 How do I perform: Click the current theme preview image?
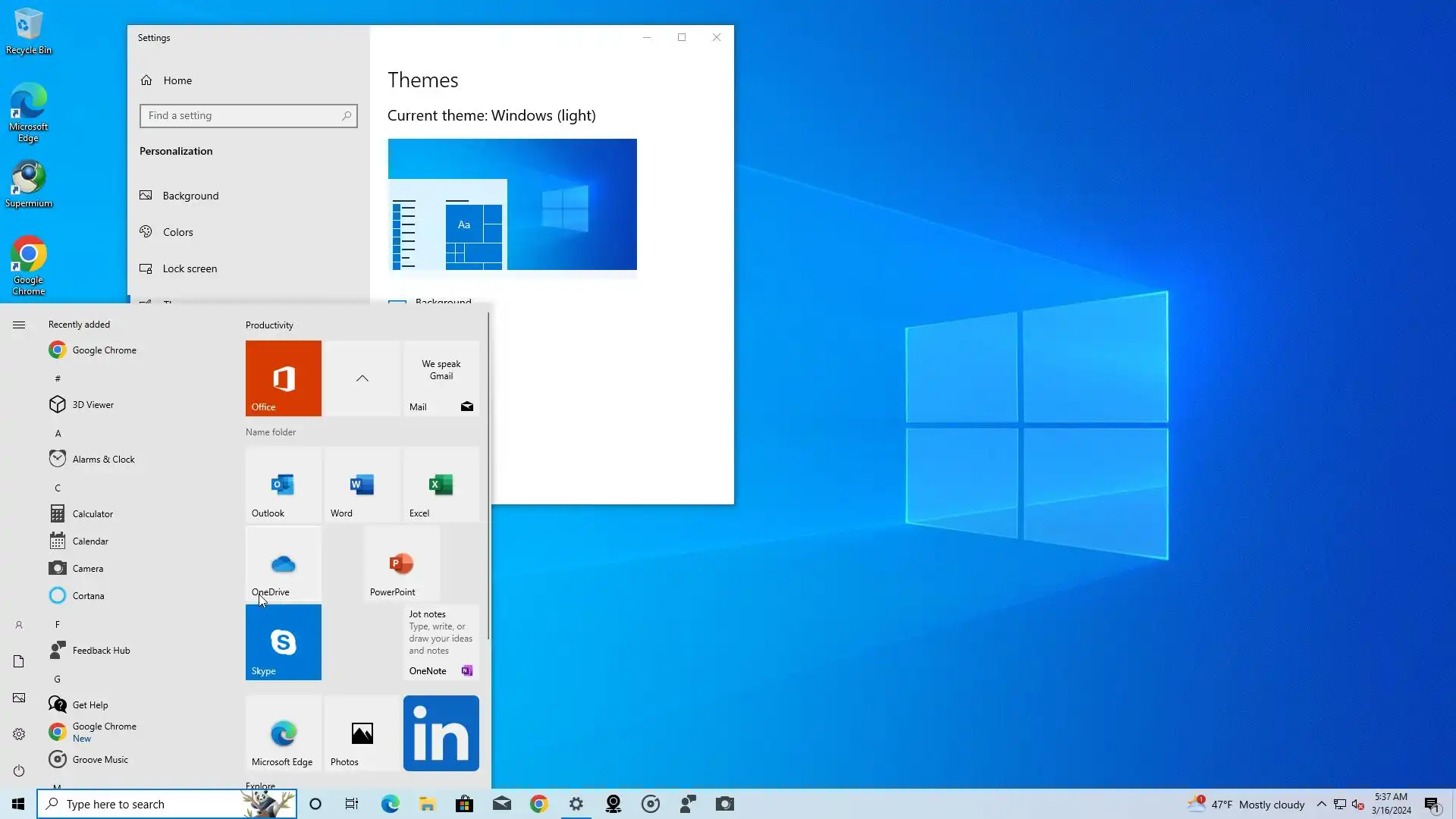[x=512, y=204]
